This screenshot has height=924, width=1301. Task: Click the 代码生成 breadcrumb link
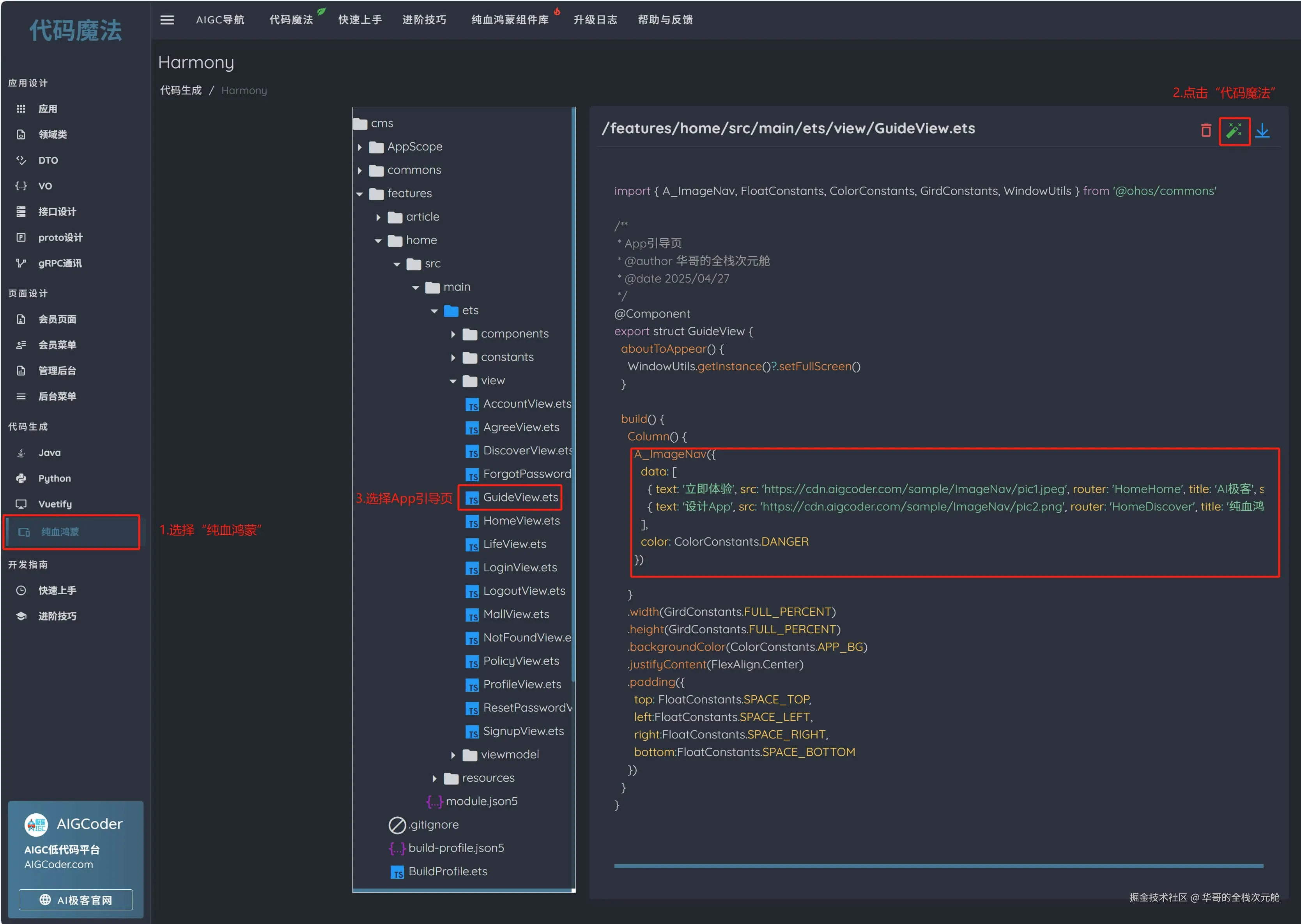point(181,90)
